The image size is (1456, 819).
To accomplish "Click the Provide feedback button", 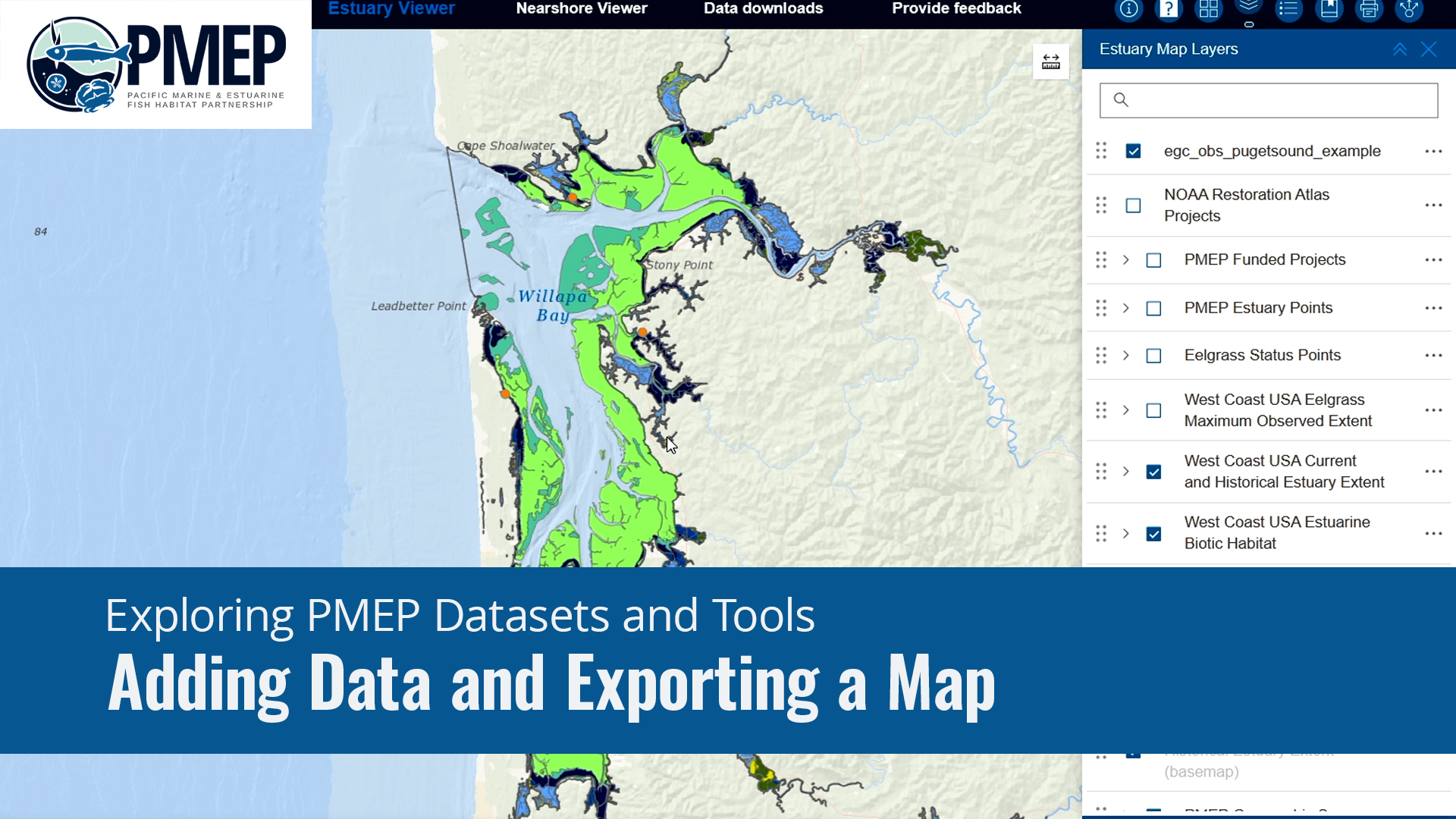I will pos(956,8).
